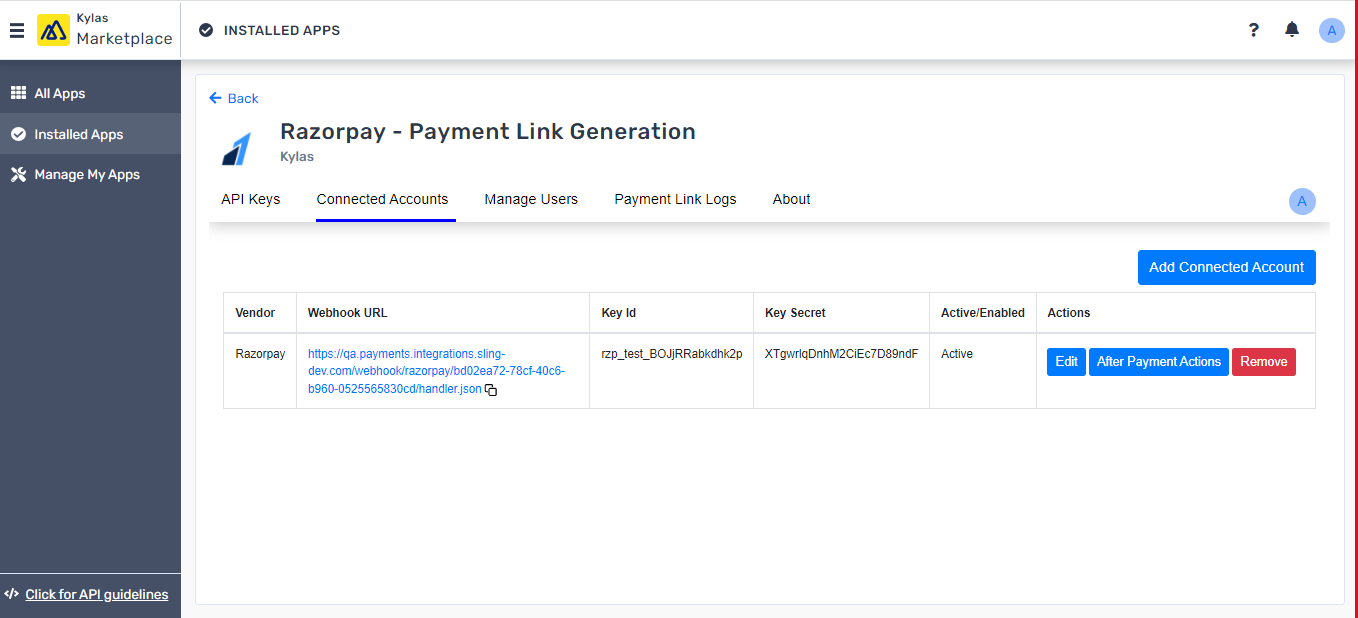This screenshot has height=618, width=1358.
Task: Copy the webhook URL with copy icon
Action: pos(491,390)
